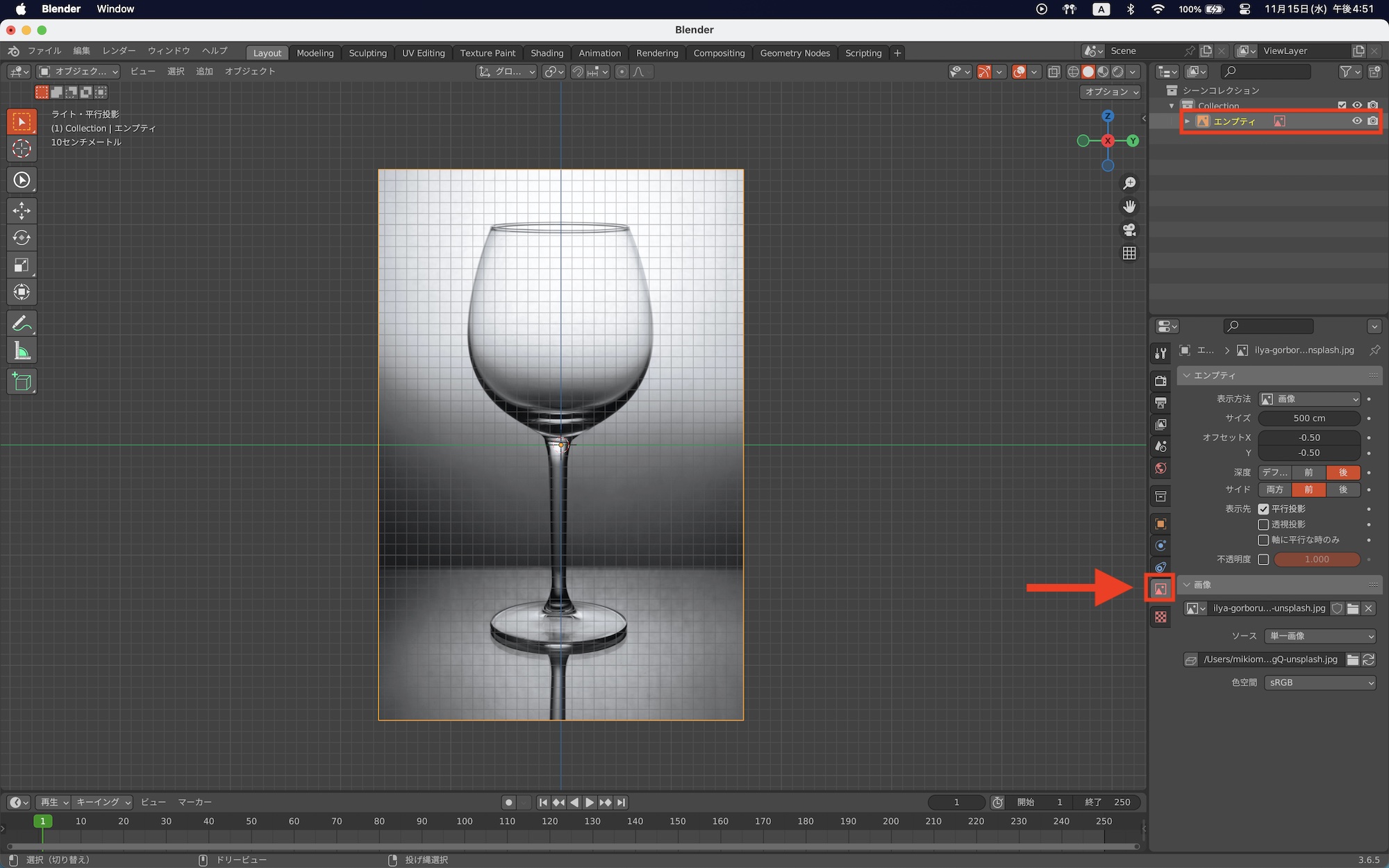This screenshot has width=1389, height=868.
Task: Click the 不透明度 1.000 slider
Action: click(1316, 559)
